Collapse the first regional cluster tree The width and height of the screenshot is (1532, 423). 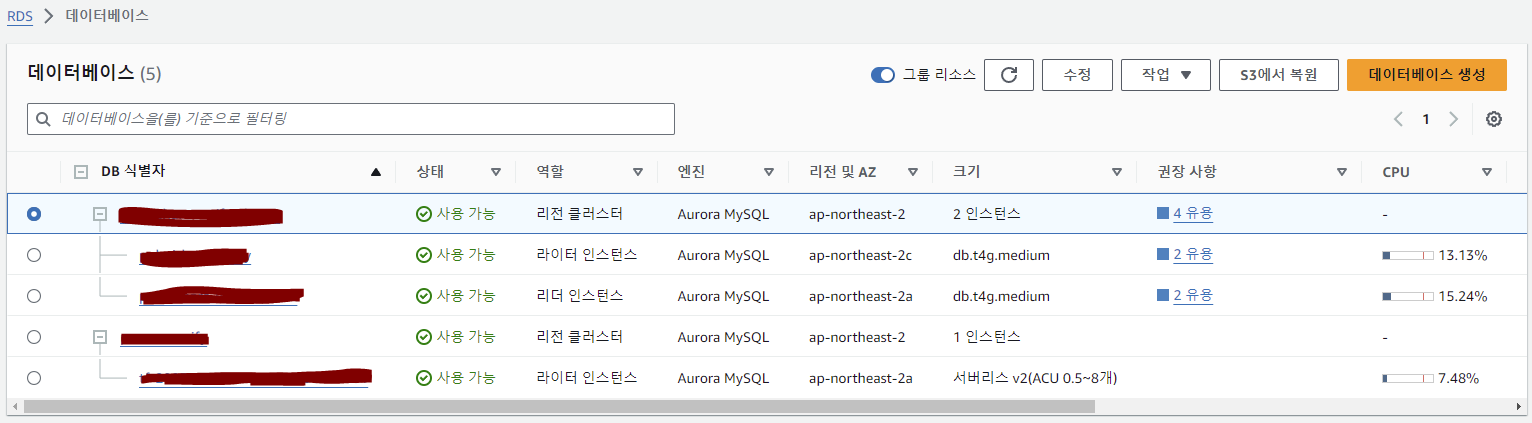[100, 214]
